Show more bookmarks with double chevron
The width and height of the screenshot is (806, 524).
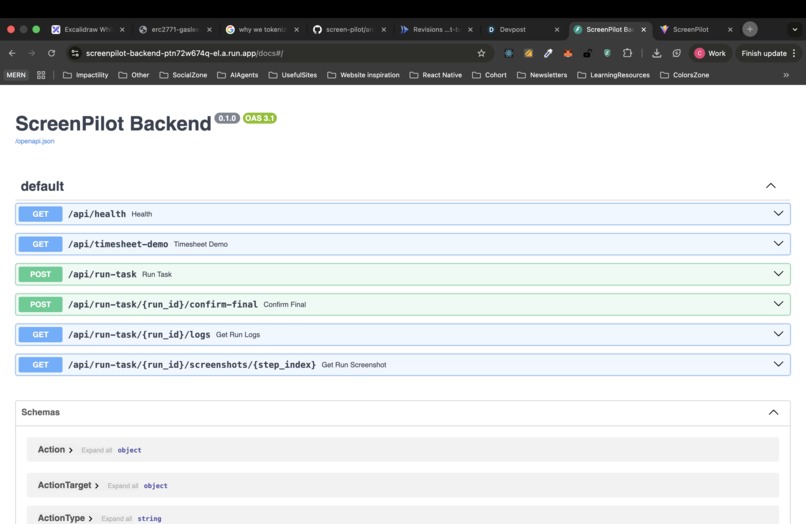(786, 75)
